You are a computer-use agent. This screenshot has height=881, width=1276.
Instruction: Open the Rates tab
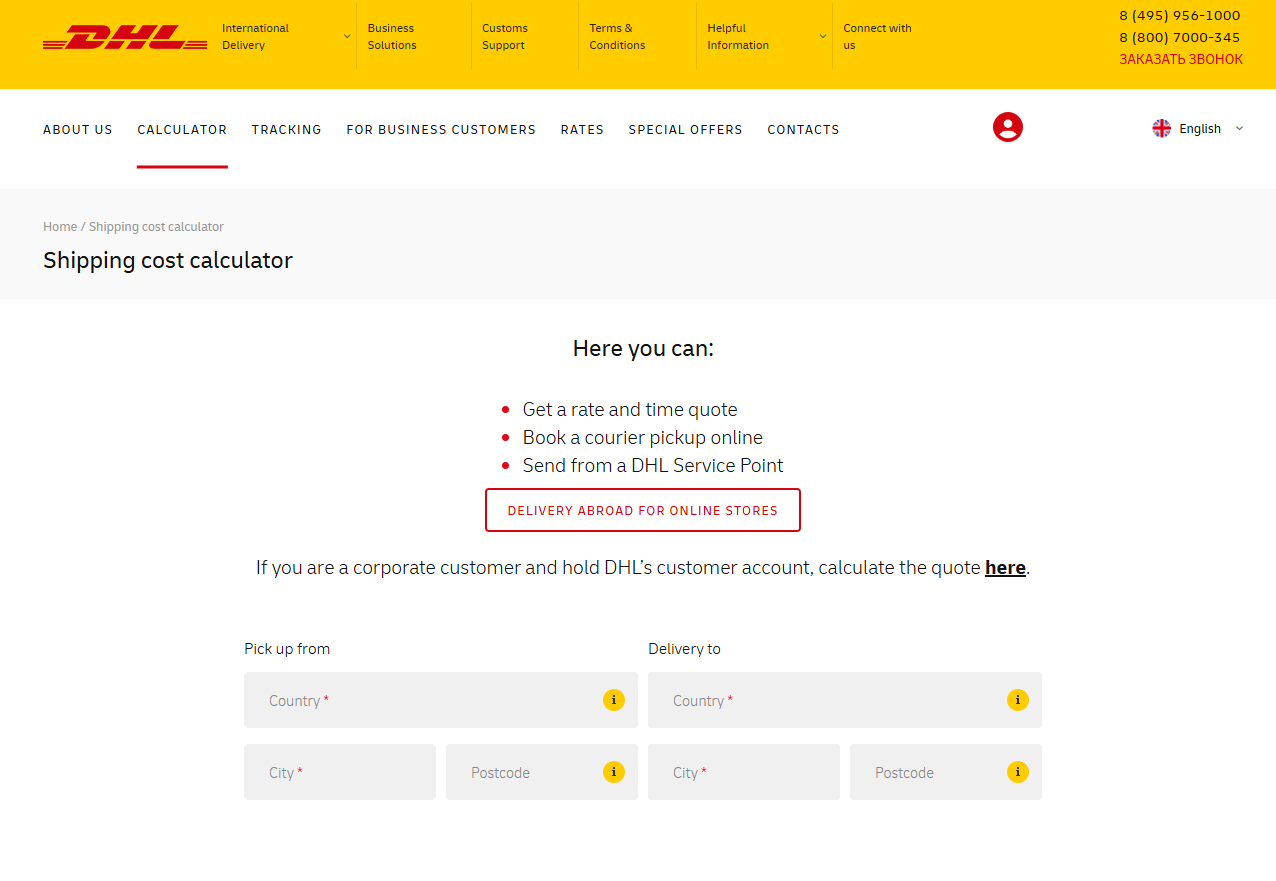click(x=582, y=129)
